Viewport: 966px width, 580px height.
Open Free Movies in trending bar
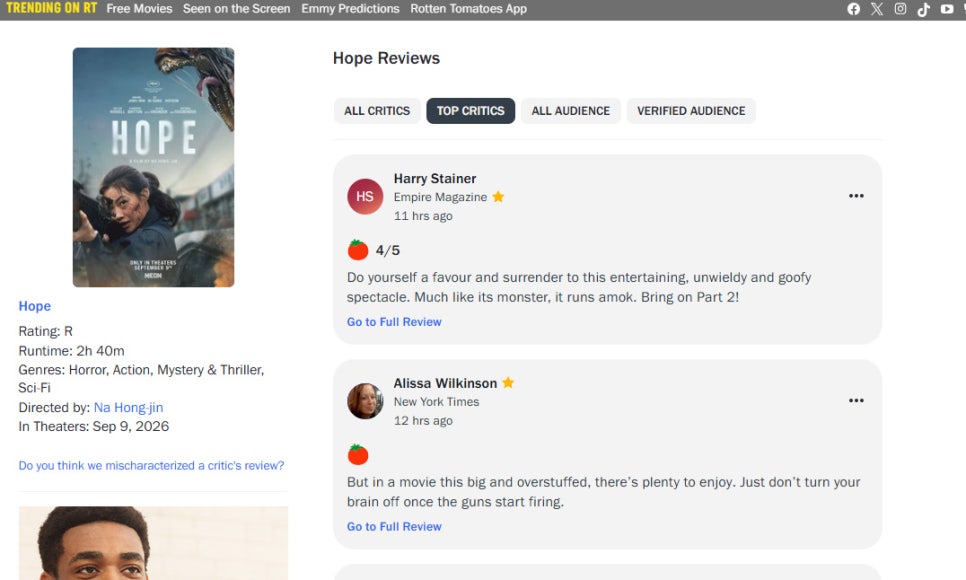(139, 9)
